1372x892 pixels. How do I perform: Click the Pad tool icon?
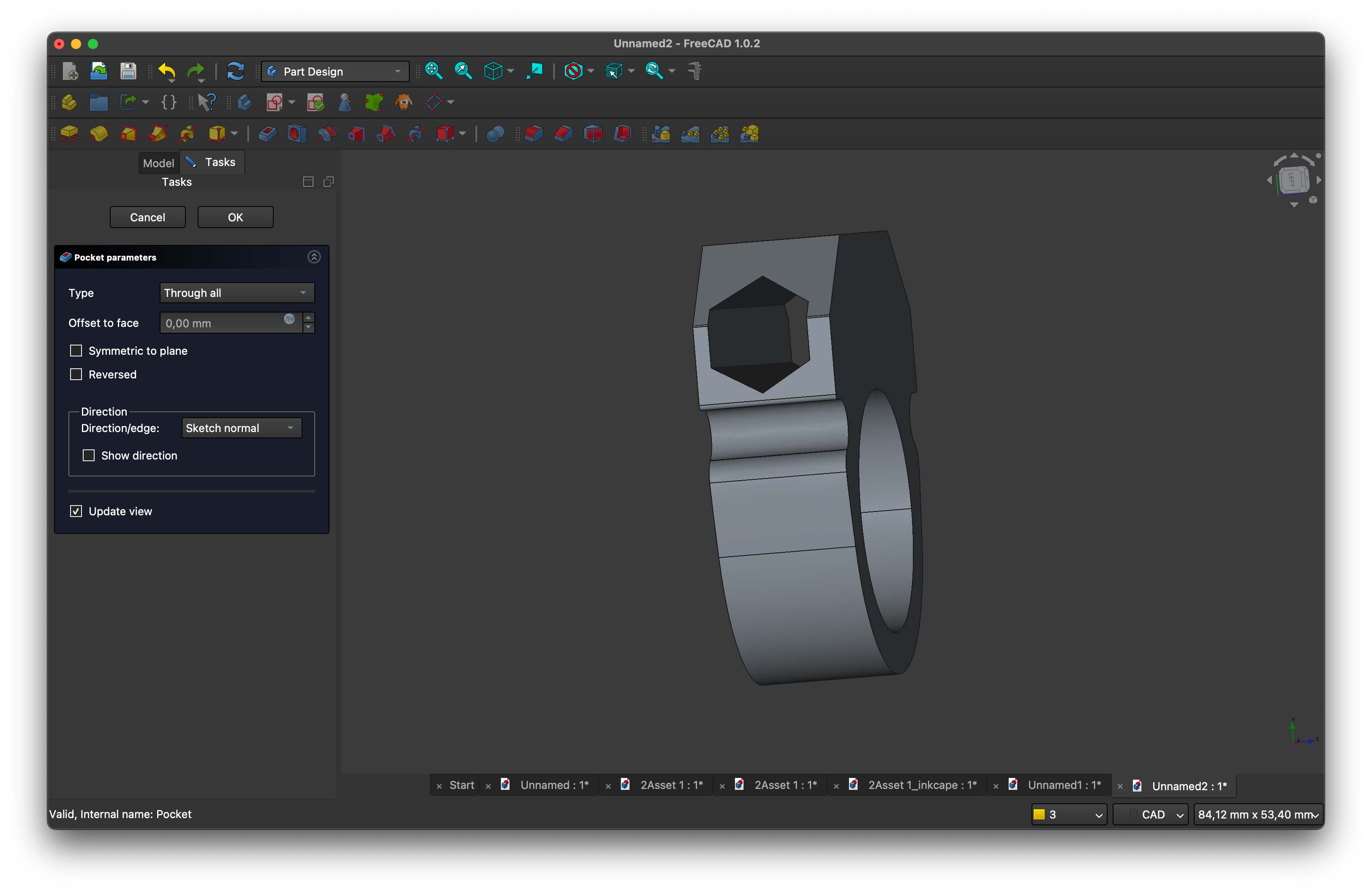pos(69,134)
